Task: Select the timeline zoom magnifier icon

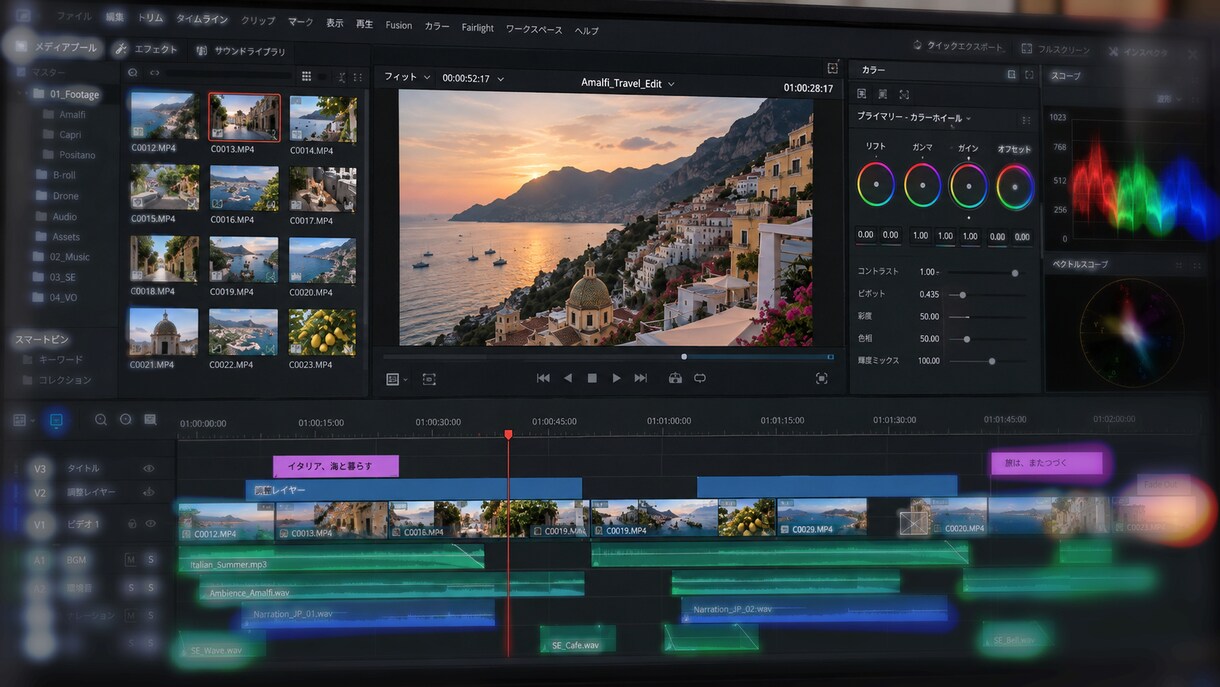Action: click(x=101, y=420)
